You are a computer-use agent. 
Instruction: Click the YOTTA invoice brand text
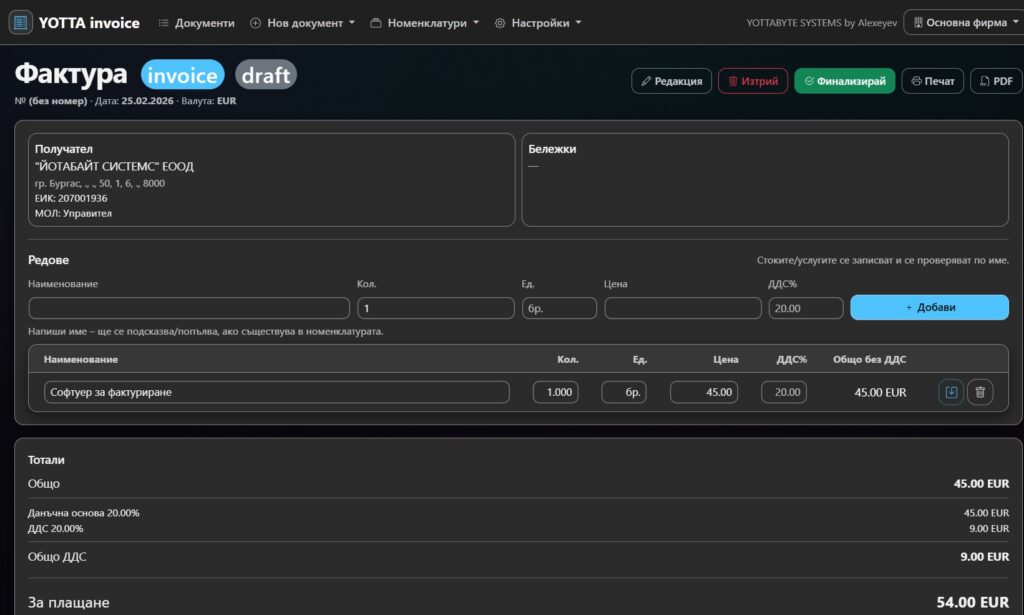click(89, 23)
